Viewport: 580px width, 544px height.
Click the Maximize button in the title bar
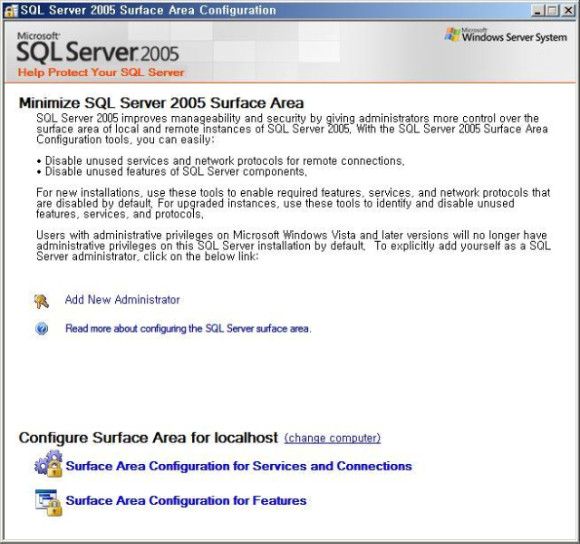tap(553, 11)
